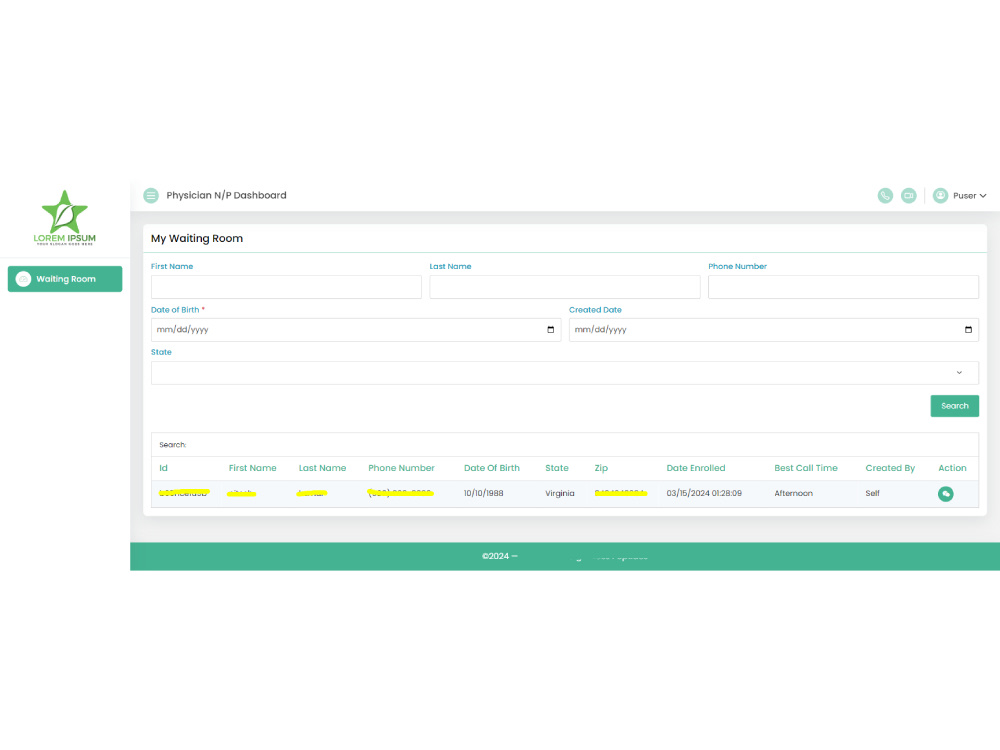
Task: Sort table by Id column
Action: [163, 468]
